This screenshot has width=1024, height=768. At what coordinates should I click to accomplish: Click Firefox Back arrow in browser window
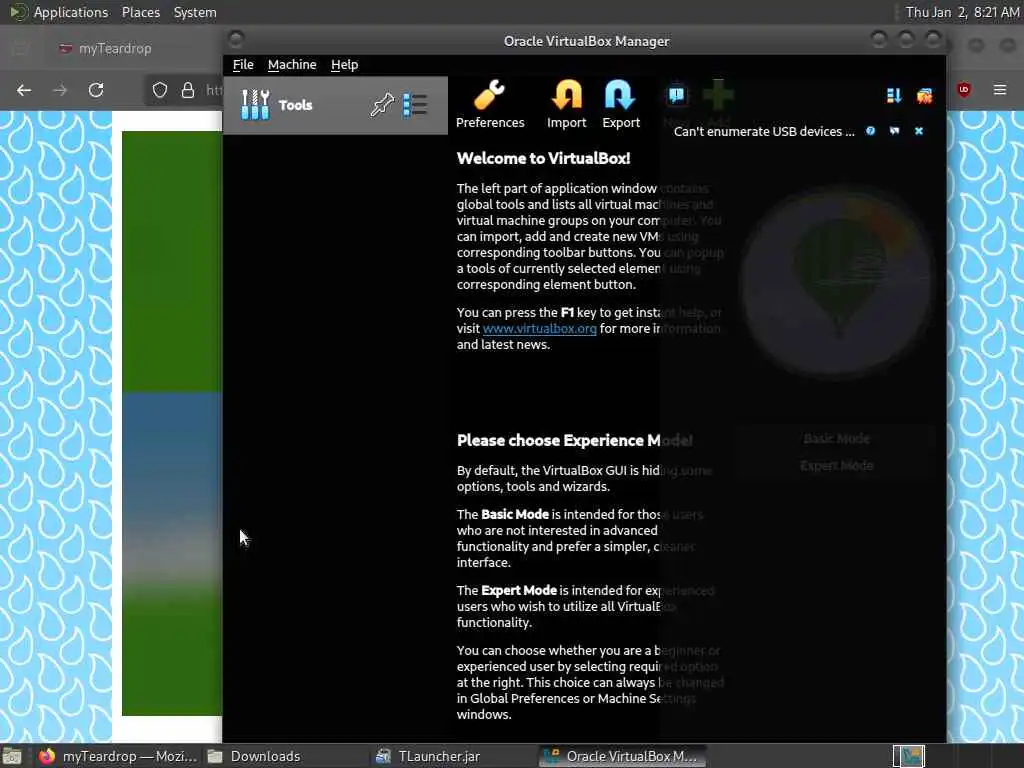point(24,90)
